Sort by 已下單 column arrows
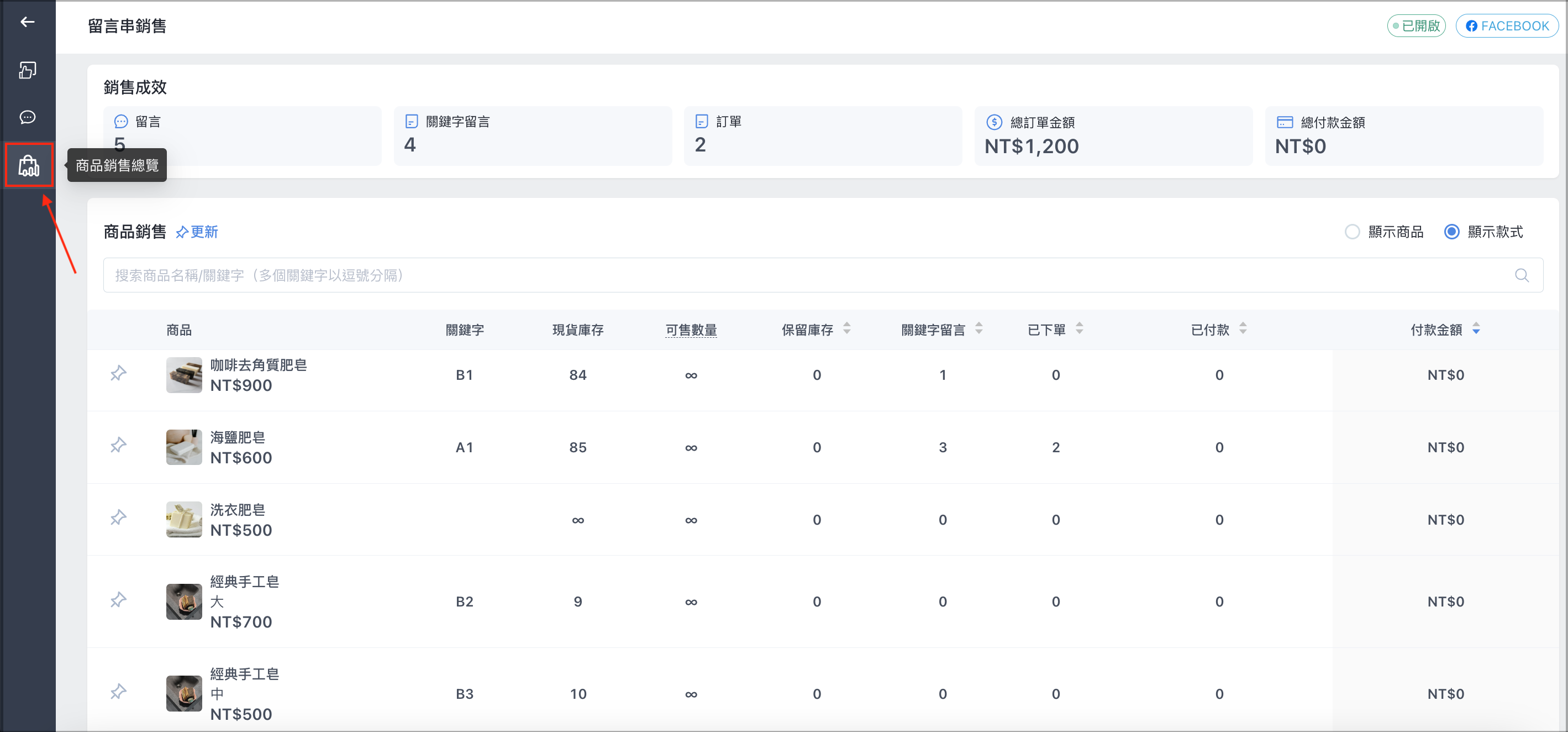The height and width of the screenshot is (732, 1568). coord(1079,329)
